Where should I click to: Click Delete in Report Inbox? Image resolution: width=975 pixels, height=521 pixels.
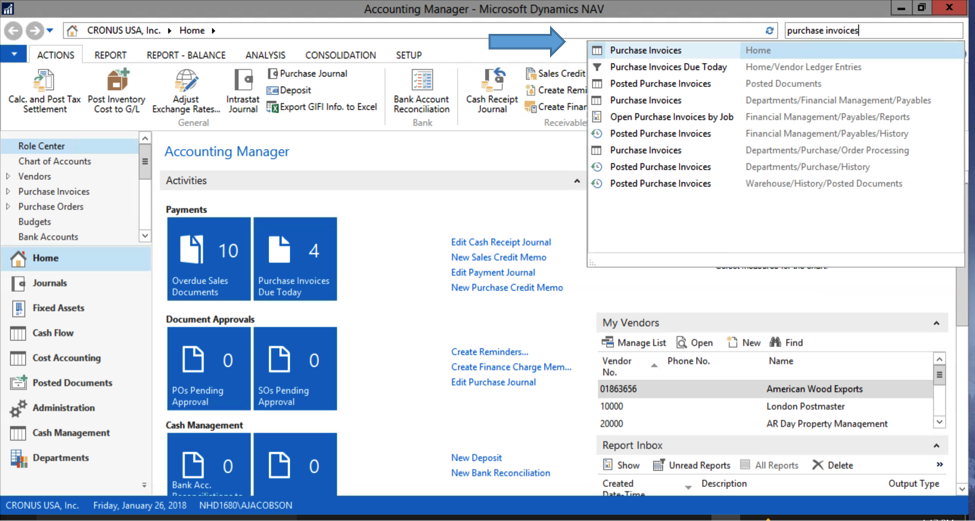pos(833,465)
